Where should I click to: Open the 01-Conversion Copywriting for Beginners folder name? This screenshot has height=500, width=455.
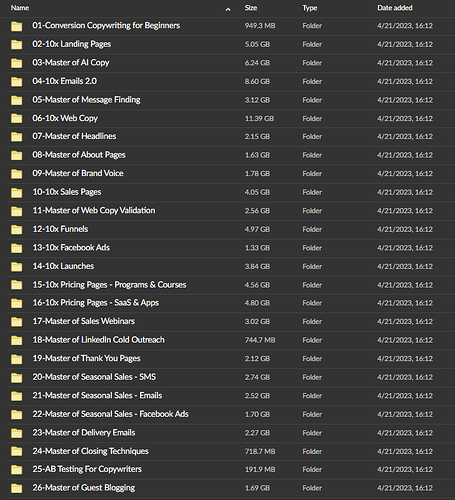pos(106,26)
